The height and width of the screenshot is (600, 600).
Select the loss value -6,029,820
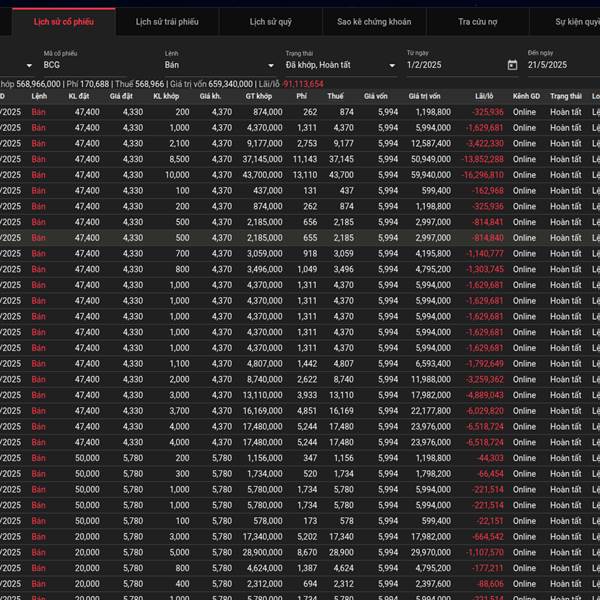click(x=484, y=411)
